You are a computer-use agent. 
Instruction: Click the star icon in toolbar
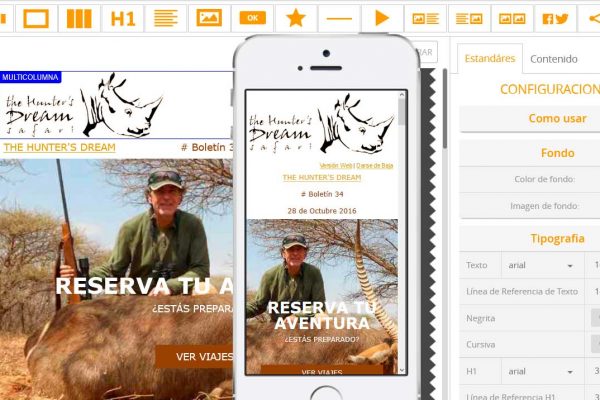coord(296,18)
